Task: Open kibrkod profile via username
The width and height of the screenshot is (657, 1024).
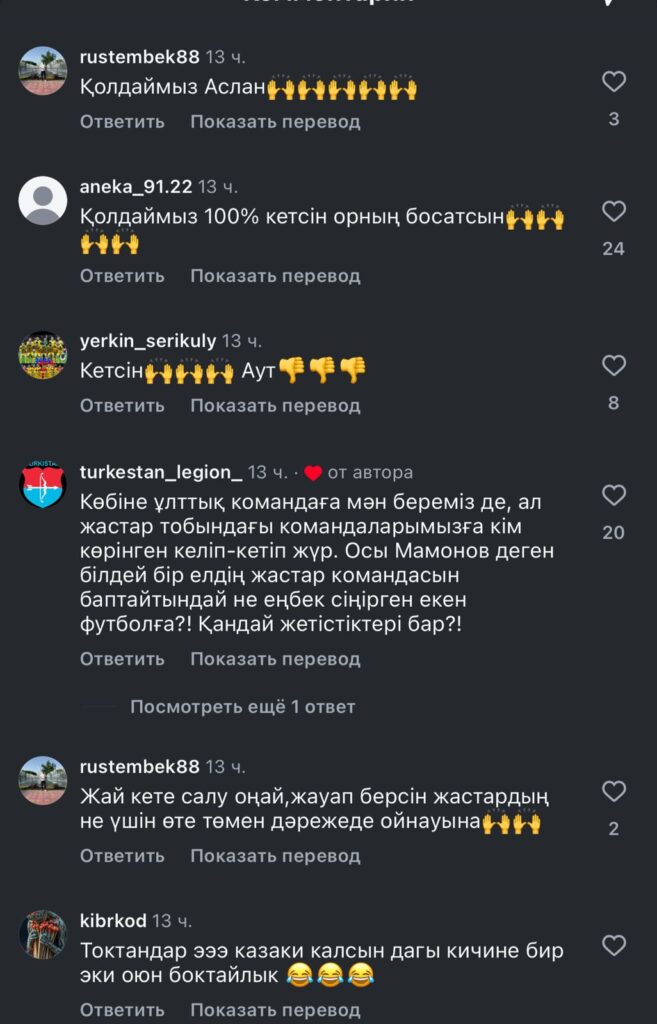Action: 113,921
